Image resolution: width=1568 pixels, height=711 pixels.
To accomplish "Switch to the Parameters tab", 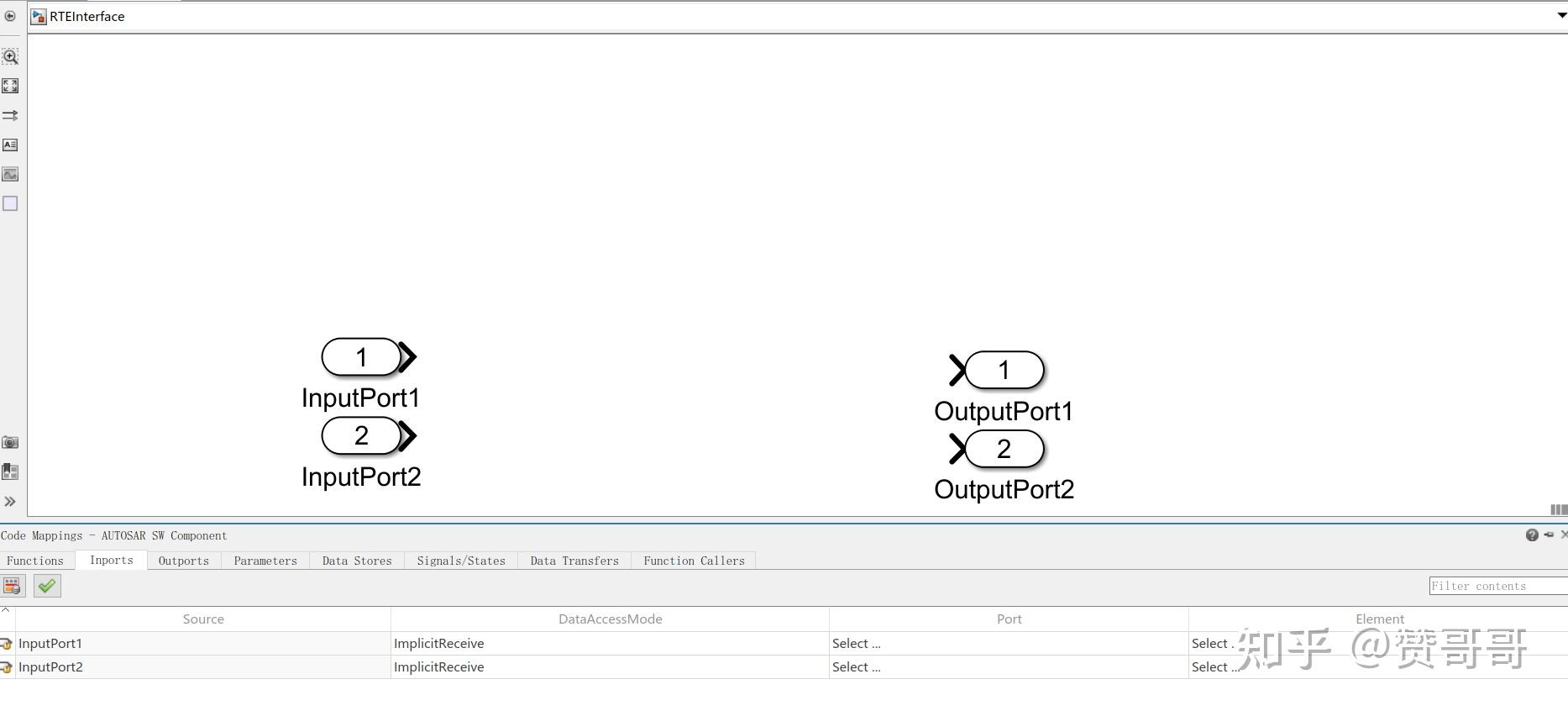I will click(x=265, y=561).
